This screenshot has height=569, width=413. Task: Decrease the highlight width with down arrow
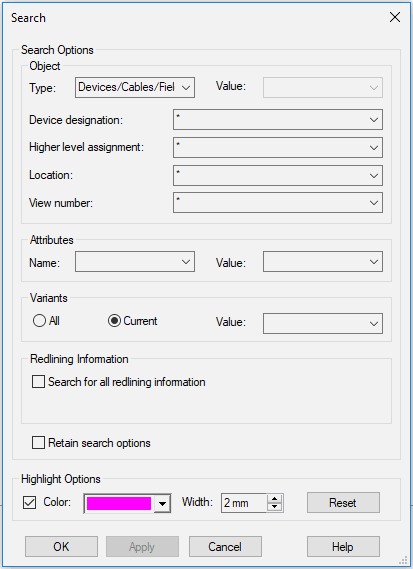tap(274, 507)
